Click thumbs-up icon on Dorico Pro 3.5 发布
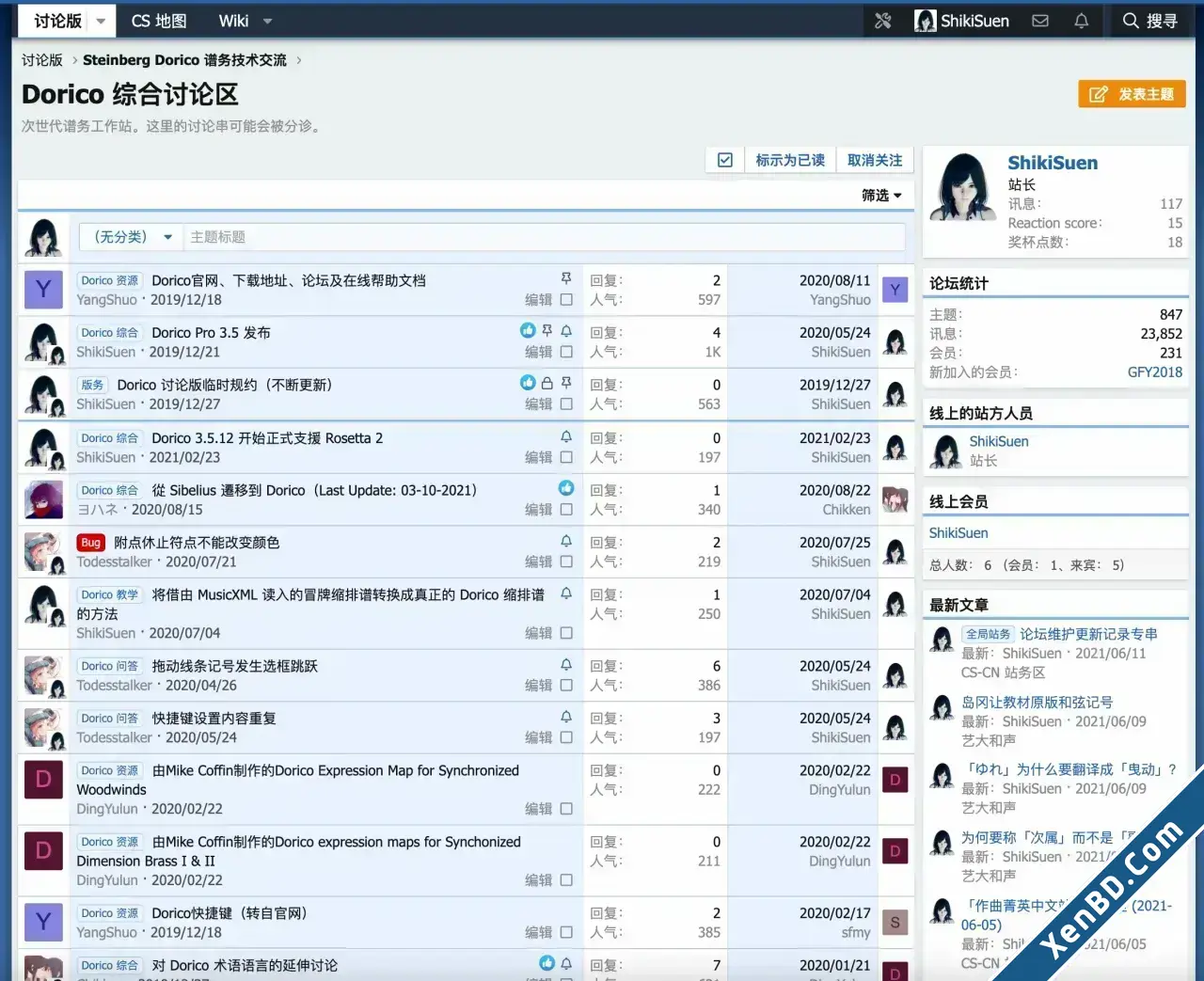 click(528, 330)
